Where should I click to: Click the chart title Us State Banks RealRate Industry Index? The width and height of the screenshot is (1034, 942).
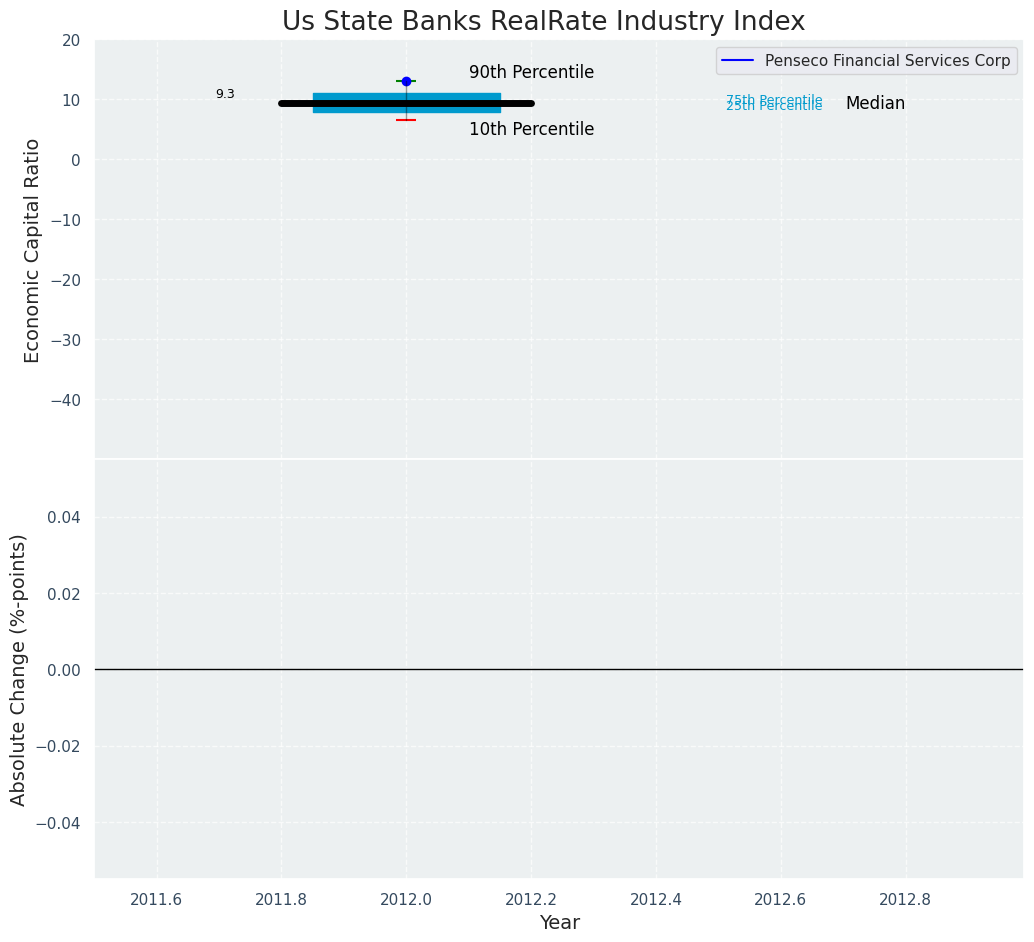click(x=543, y=21)
